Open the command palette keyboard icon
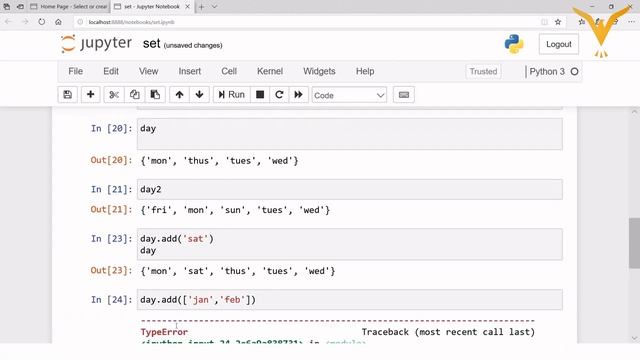640x360 pixels. (x=404, y=95)
